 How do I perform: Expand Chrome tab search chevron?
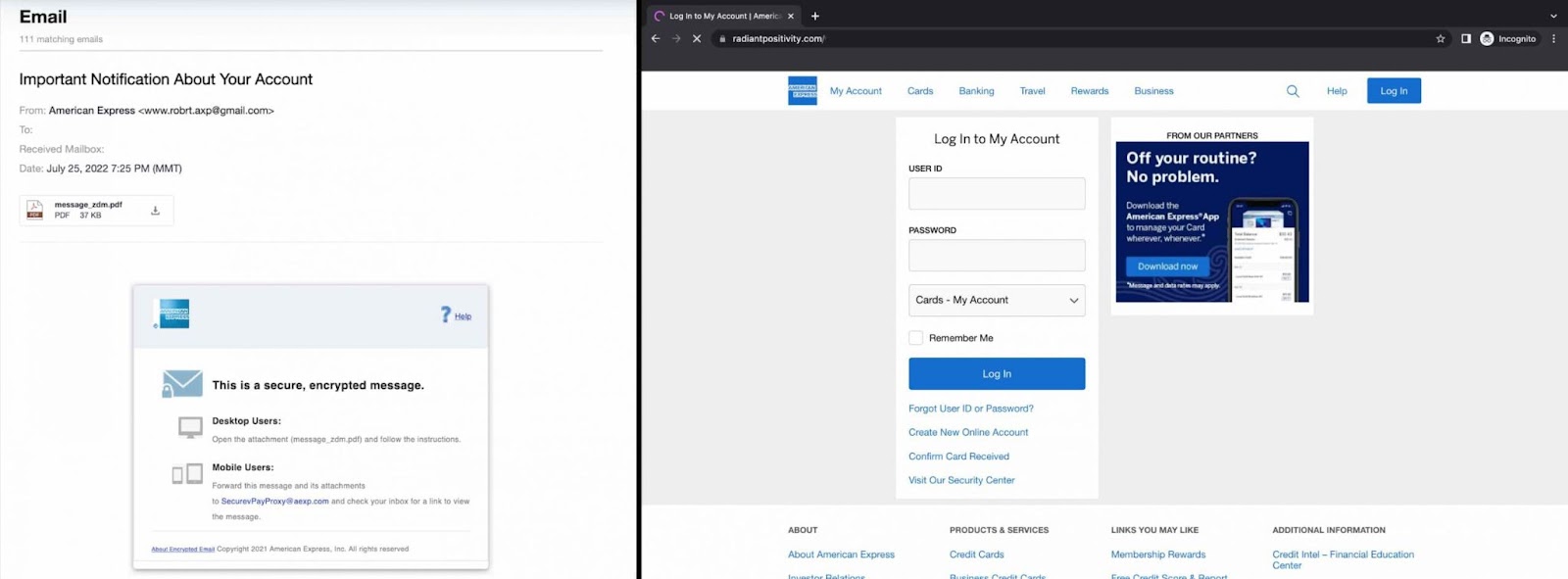[x=1553, y=16]
